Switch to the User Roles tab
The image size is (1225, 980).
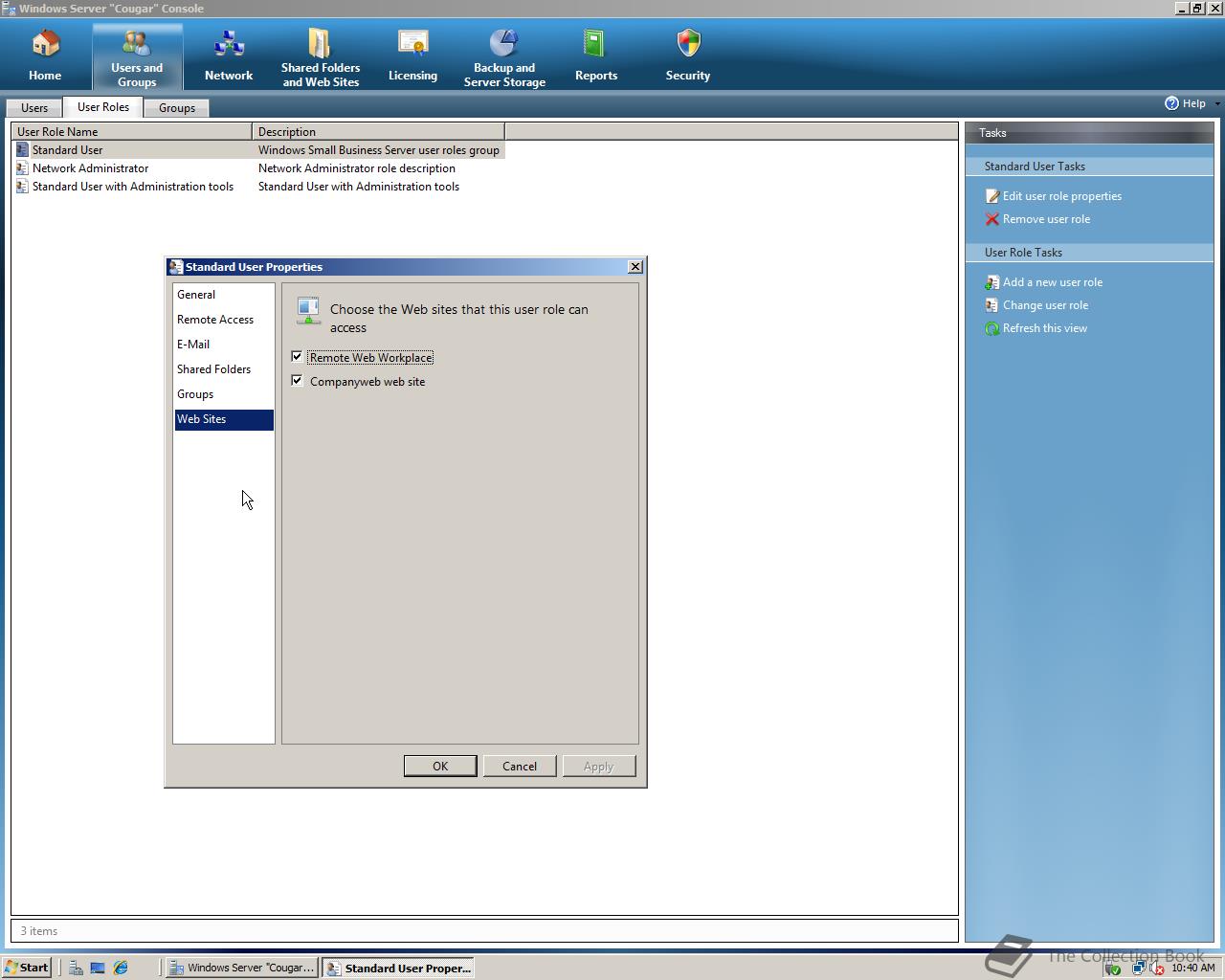click(x=103, y=107)
